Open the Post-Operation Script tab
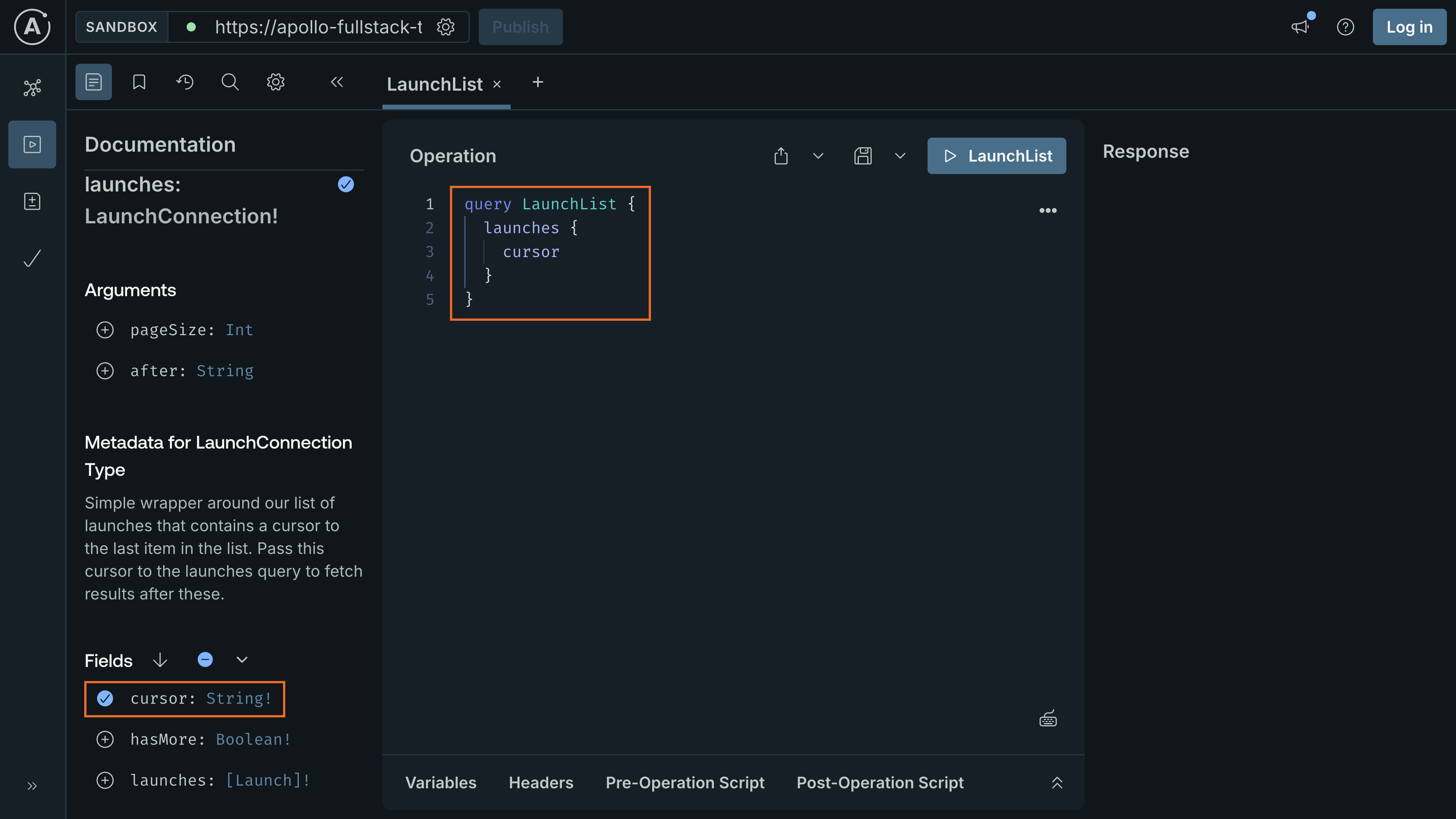1456x819 pixels. pyautogui.click(x=879, y=782)
